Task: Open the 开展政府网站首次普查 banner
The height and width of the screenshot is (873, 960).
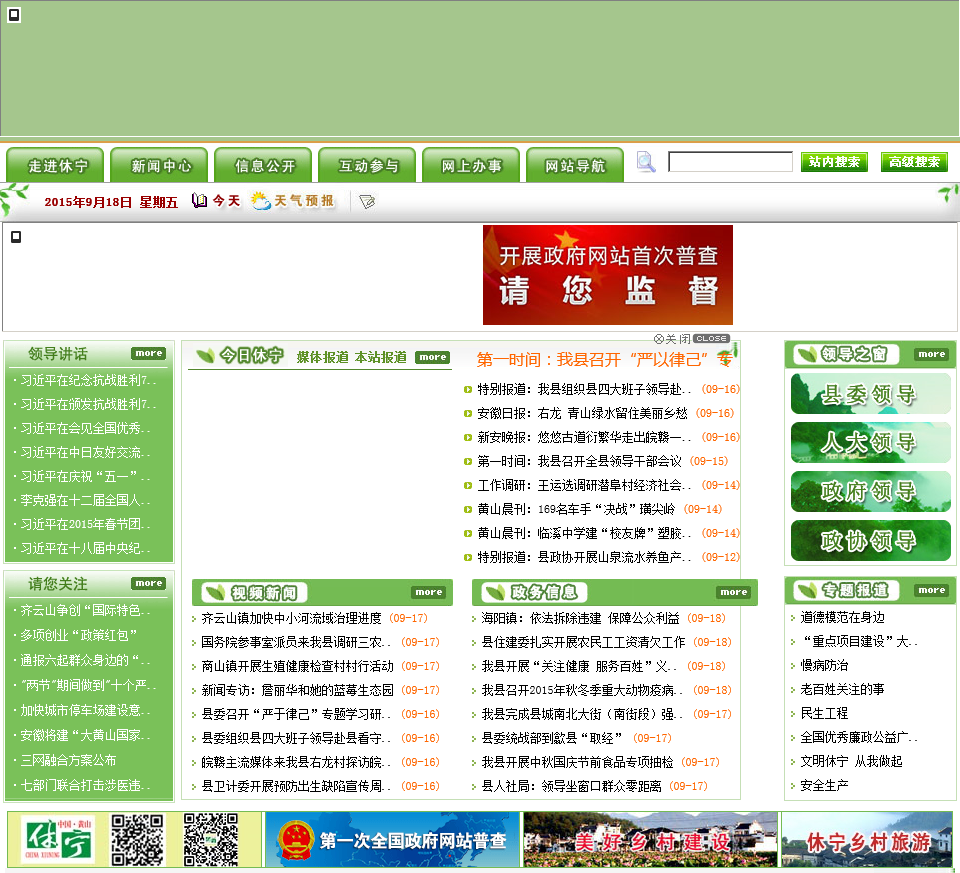Action: [607, 275]
